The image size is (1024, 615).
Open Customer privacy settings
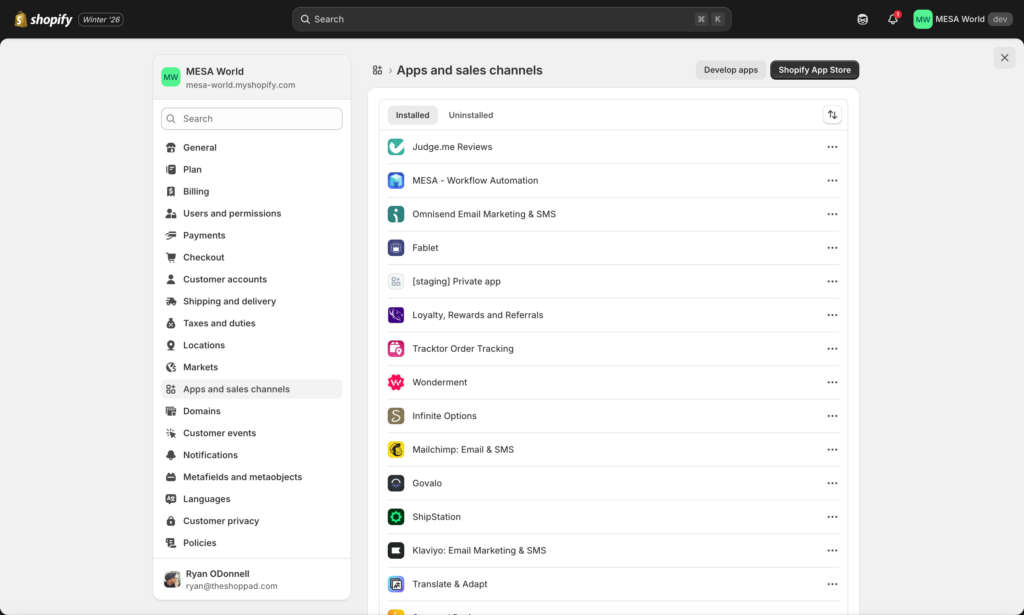[x=251, y=521]
